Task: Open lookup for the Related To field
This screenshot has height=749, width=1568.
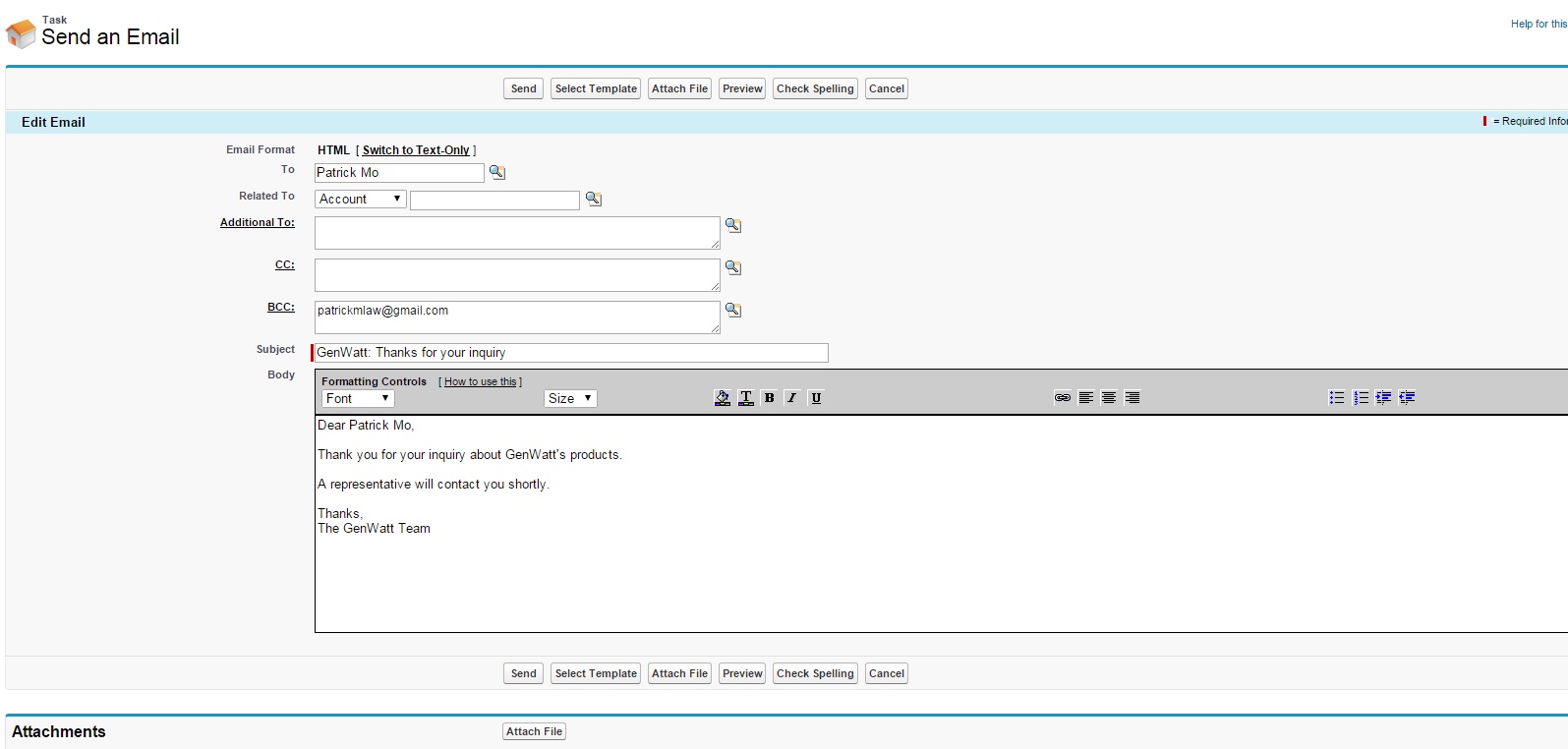Action: coord(594,199)
